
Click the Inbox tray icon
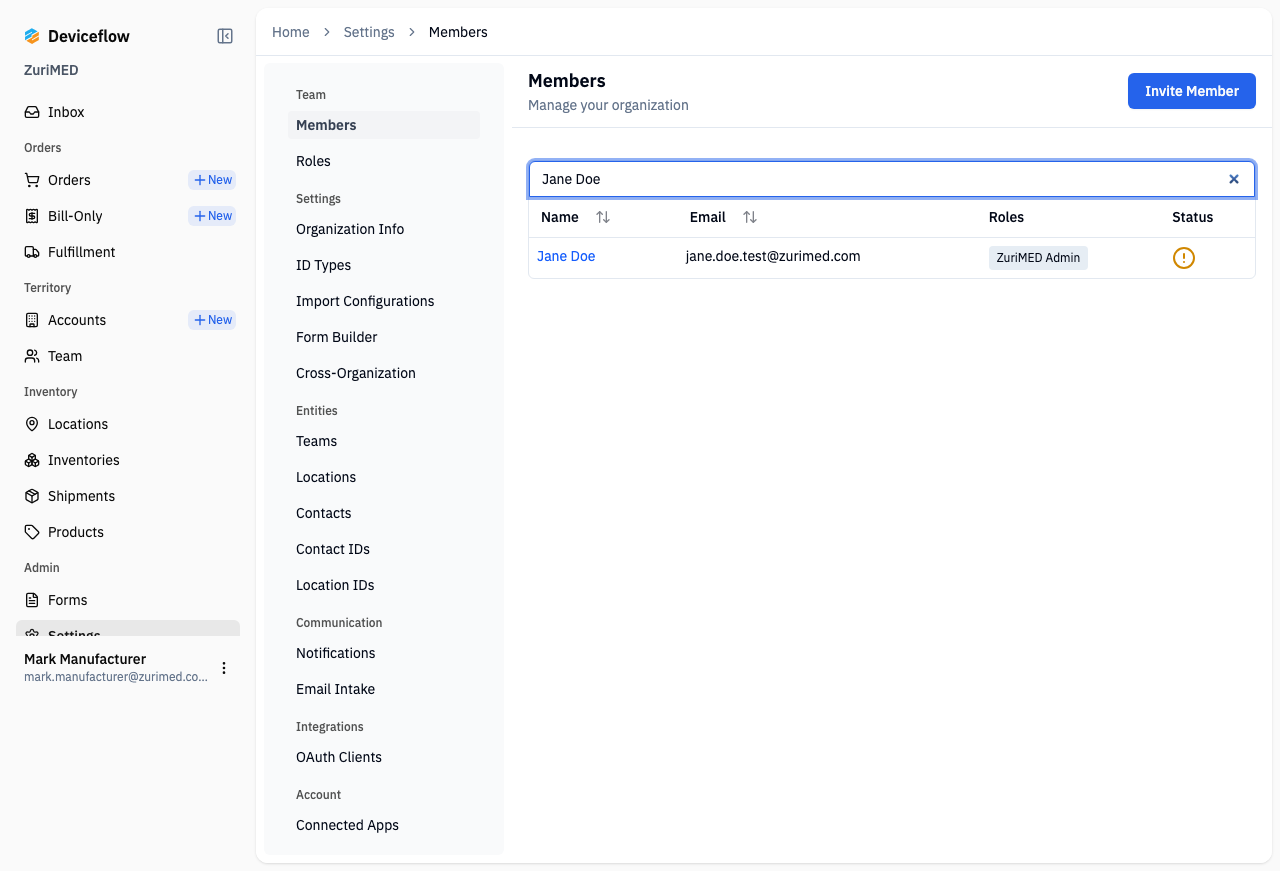click(x=32, y=112)
